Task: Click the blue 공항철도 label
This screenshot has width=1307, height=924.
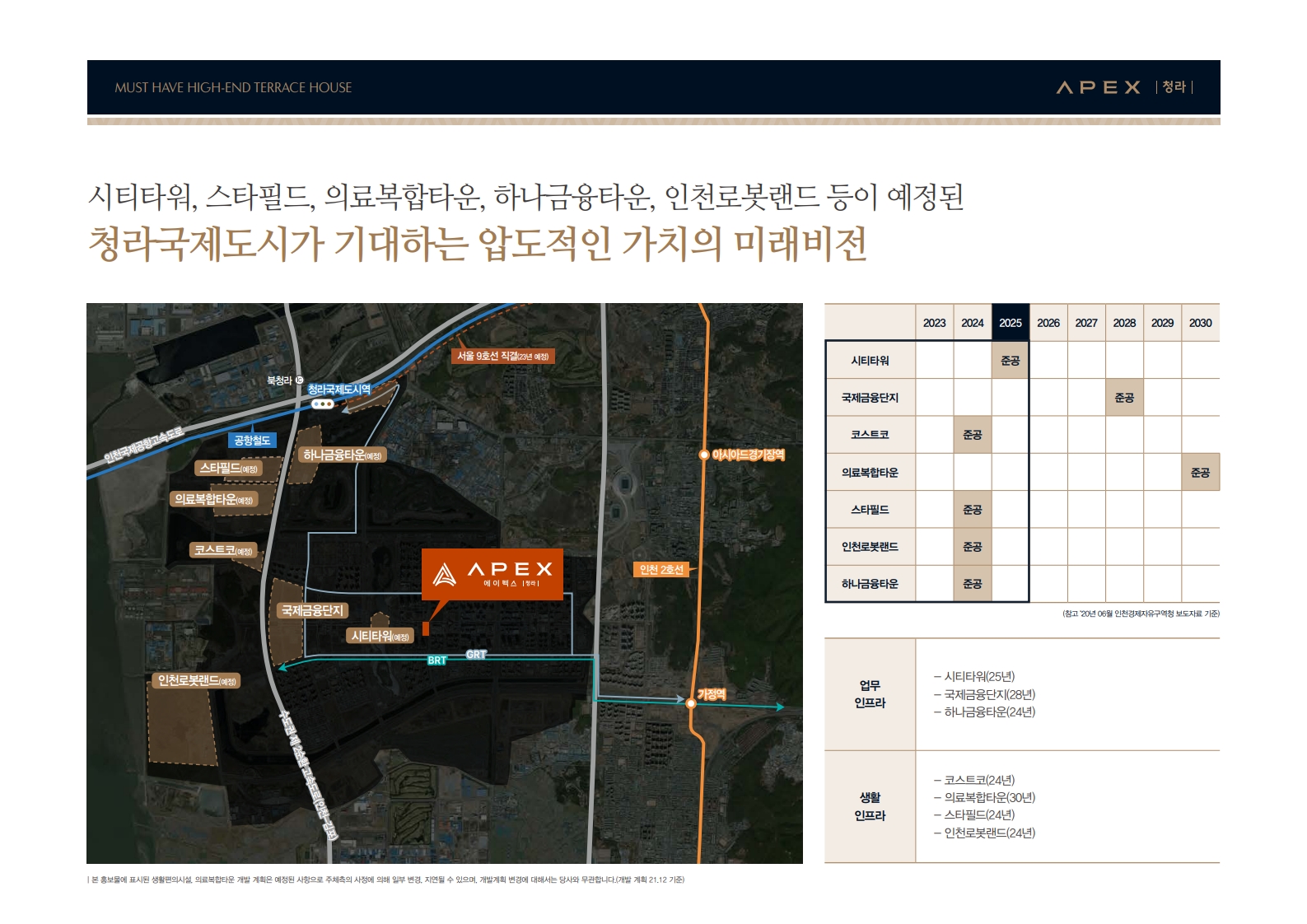Action: click(x=252, y=441)
